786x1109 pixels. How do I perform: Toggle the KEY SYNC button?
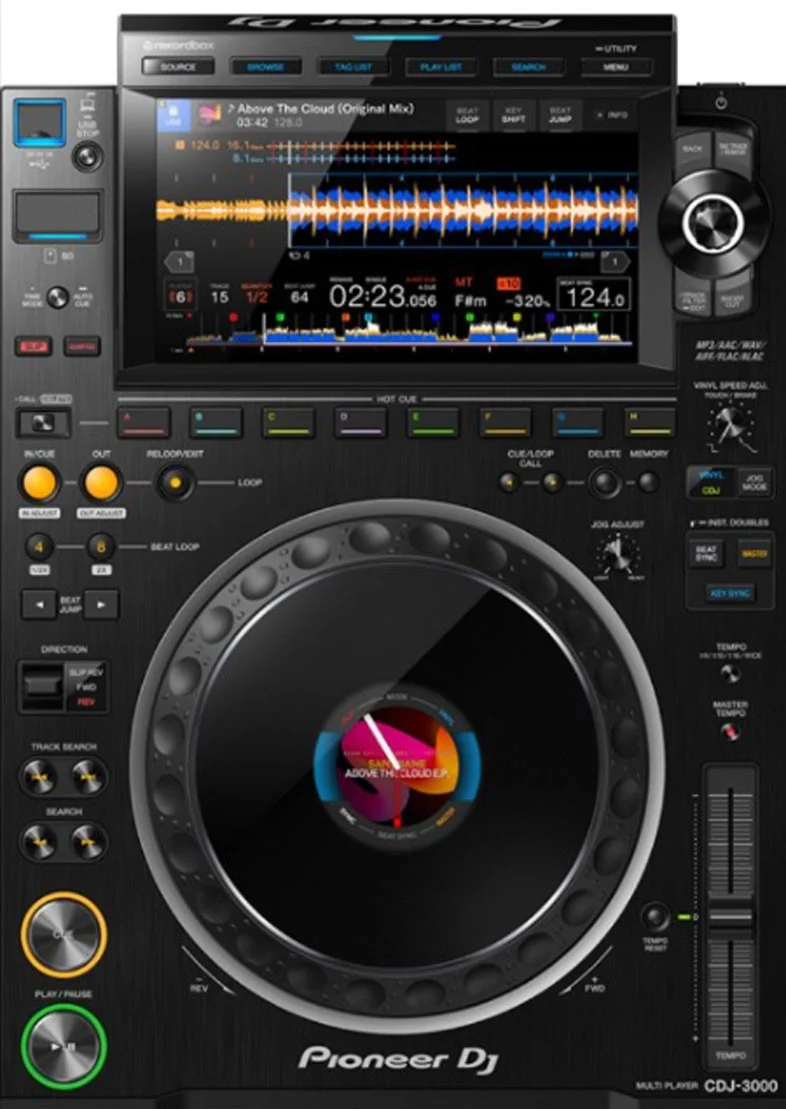pyautogui.click(x=729, y=593)
